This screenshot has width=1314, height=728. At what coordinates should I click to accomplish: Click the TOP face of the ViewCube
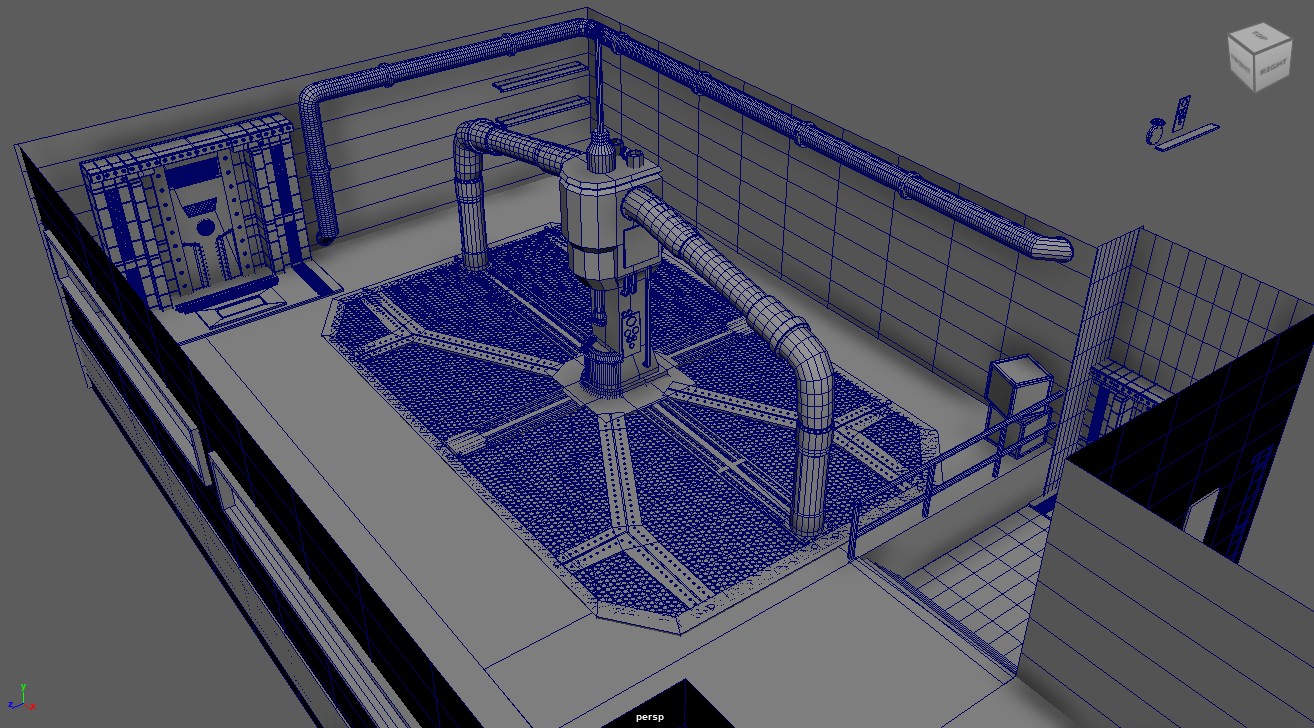click(x=1260, y=37)
